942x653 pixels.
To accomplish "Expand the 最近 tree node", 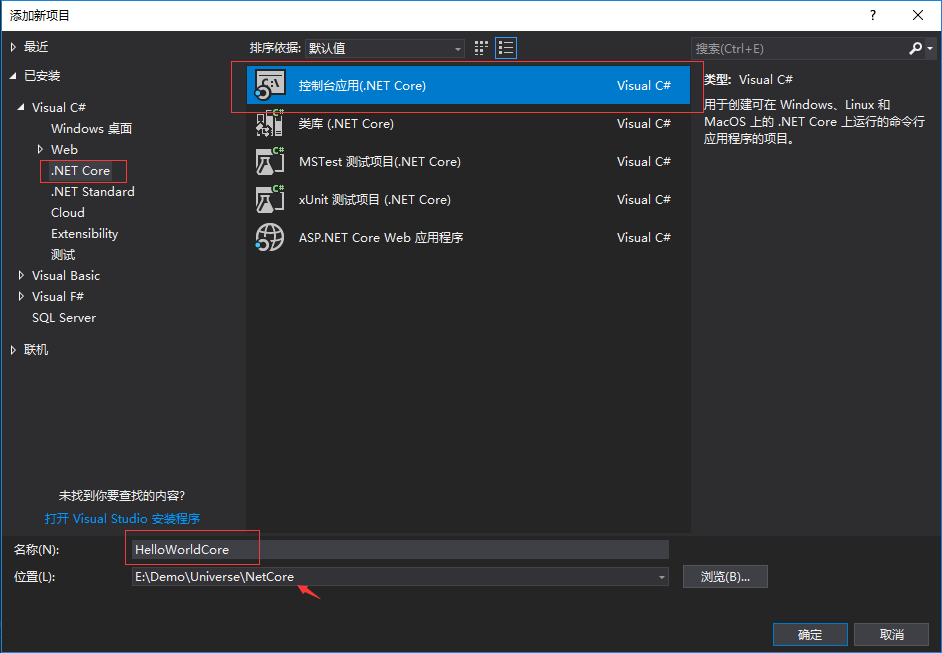I will pos(13,47).
